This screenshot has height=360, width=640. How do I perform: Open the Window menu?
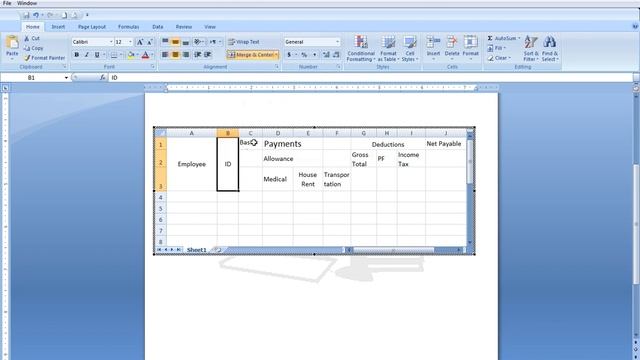pos(27,3)
